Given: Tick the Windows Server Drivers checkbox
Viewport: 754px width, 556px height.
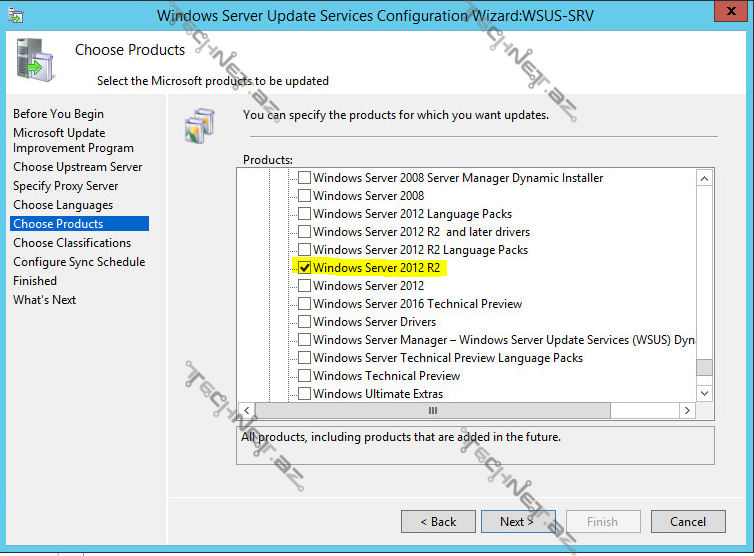Looking at the screenshot, I should pyautogui.click(x=305, y=322).
